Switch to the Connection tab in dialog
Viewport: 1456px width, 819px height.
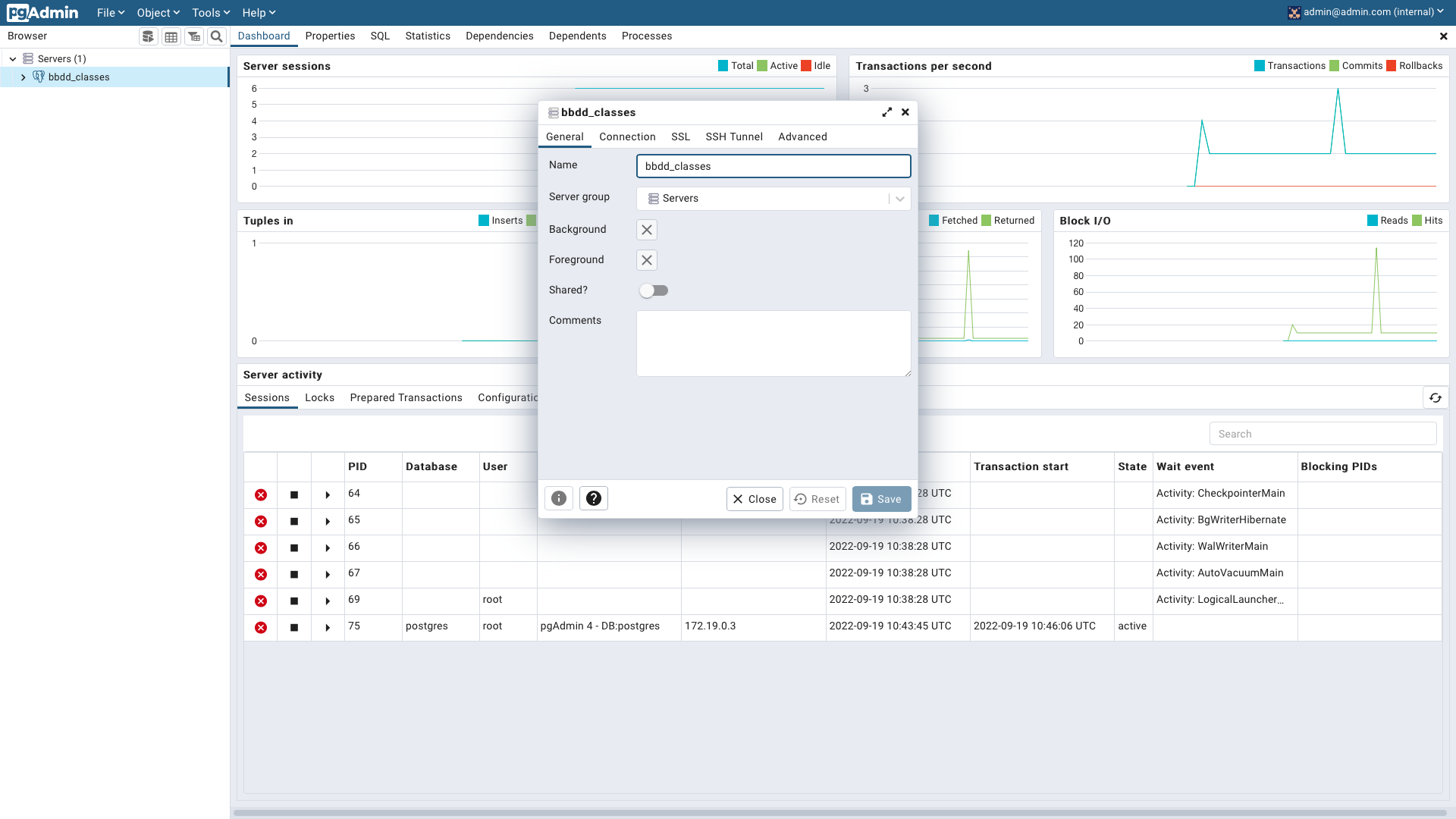(627, 136)
